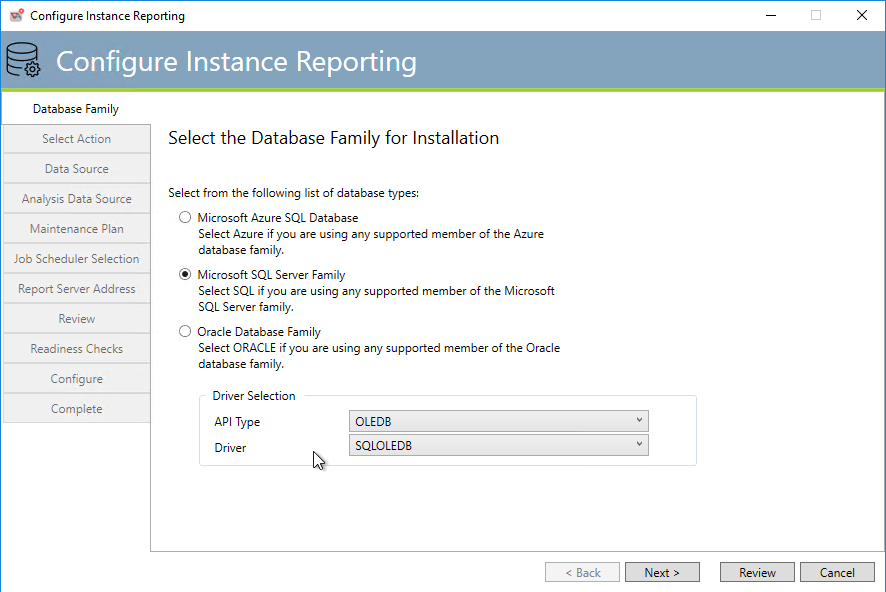Open the Readiness Checks step
Image resolution: width=886 pixels, height=592 pixels.
click(x=76, y=348)
